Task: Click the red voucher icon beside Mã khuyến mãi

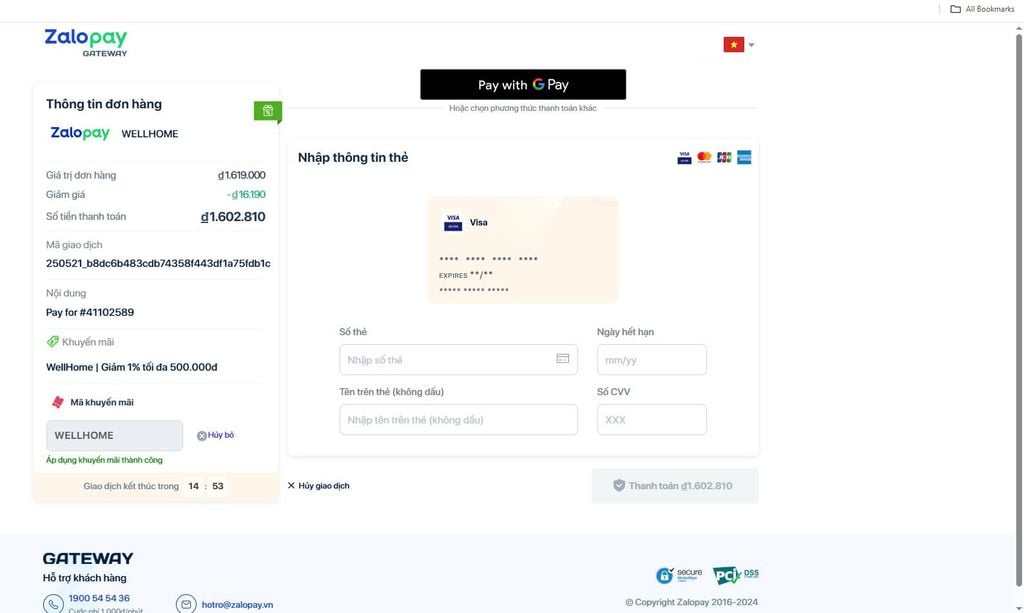Action: (x=58, y=402)
